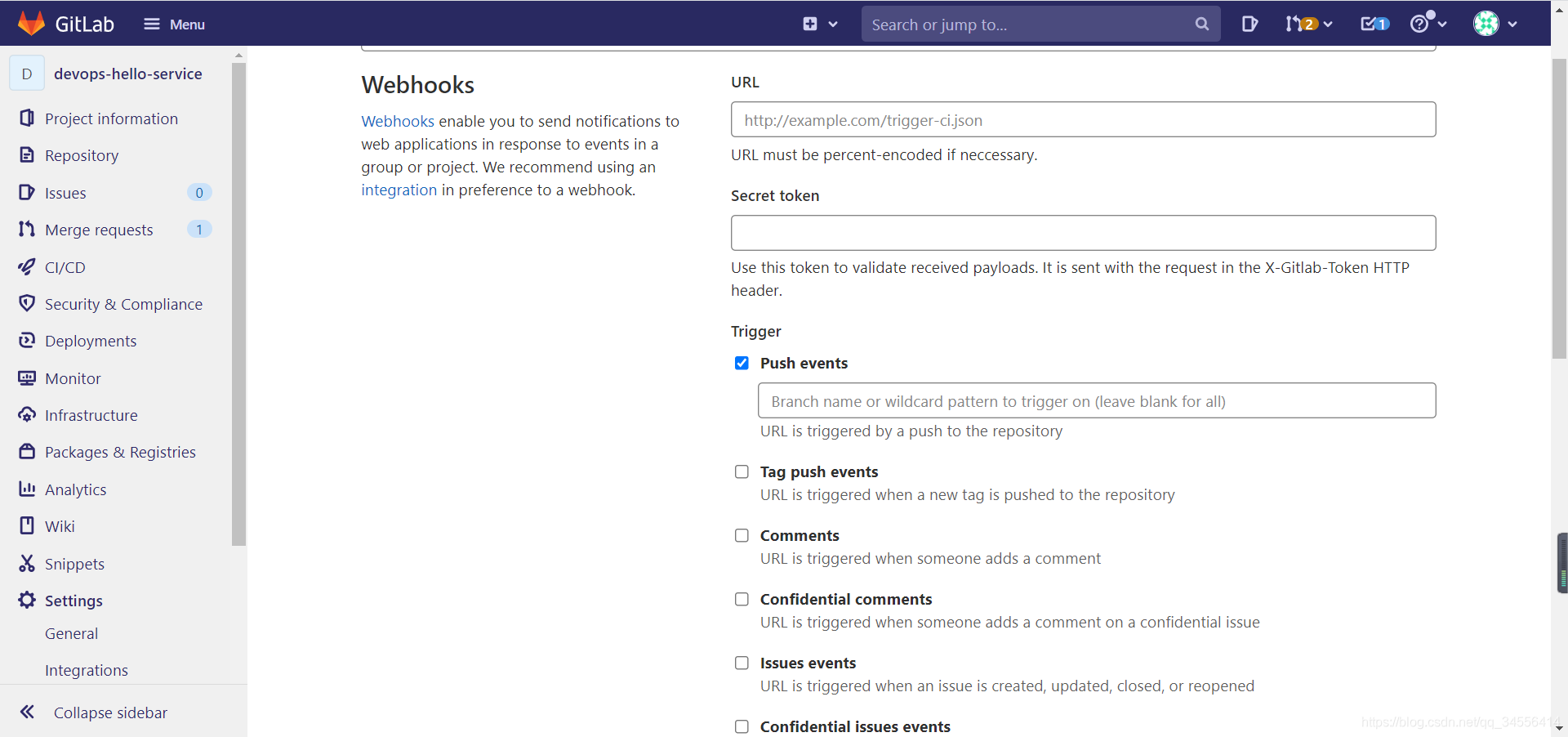
Task: Open the project Wiki
Action: pos(59,525)
